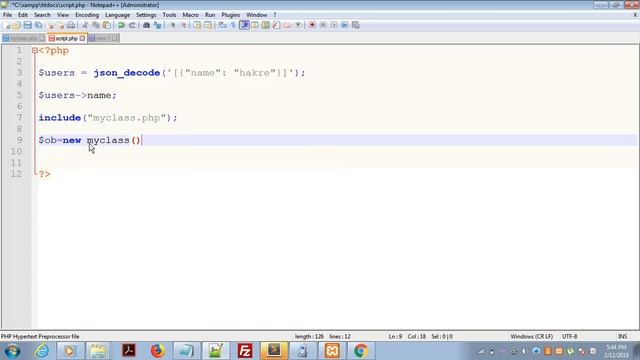
Task: Toggle show all characters icon
Action: [233, 25]
